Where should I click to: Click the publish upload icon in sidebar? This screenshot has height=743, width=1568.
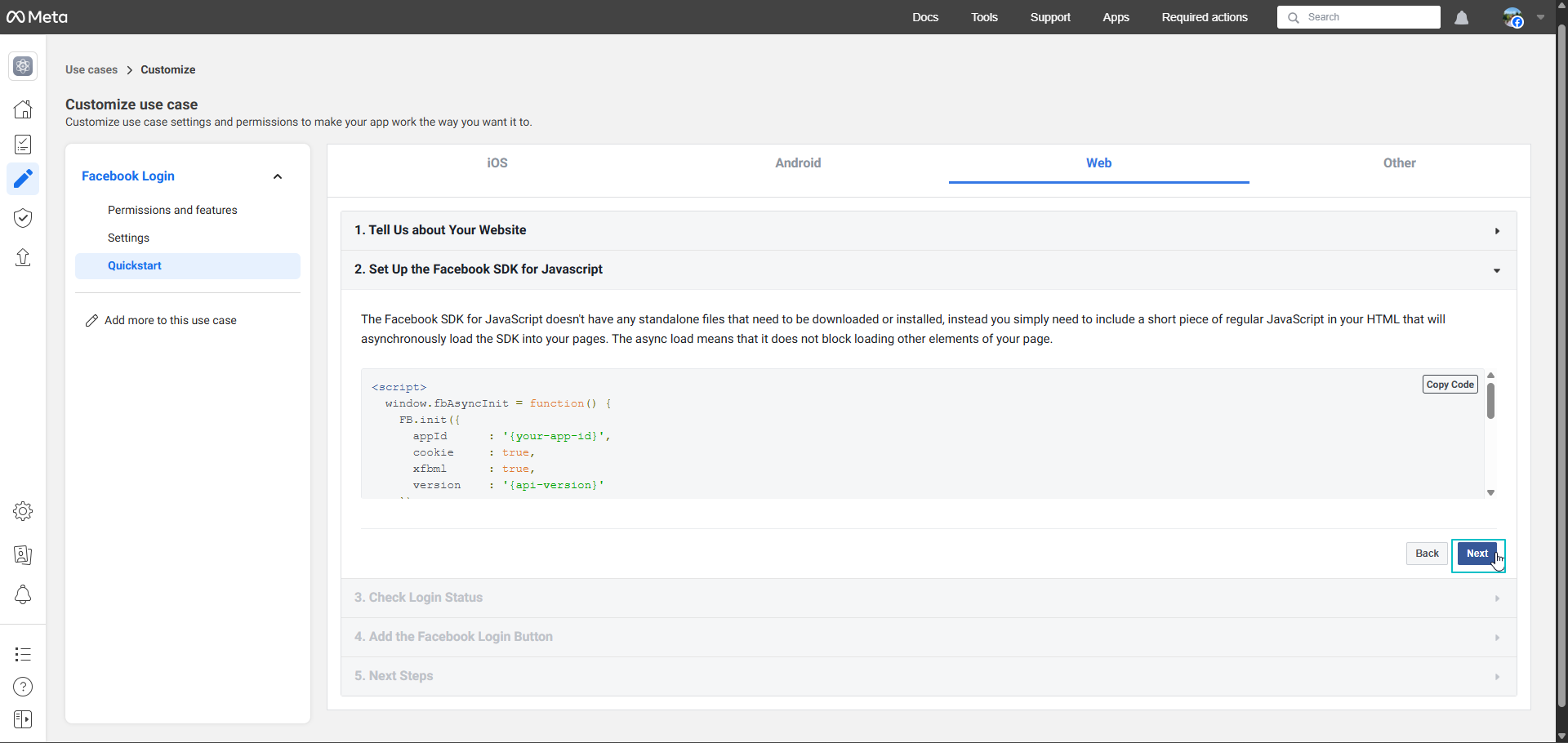pos(23,258)
